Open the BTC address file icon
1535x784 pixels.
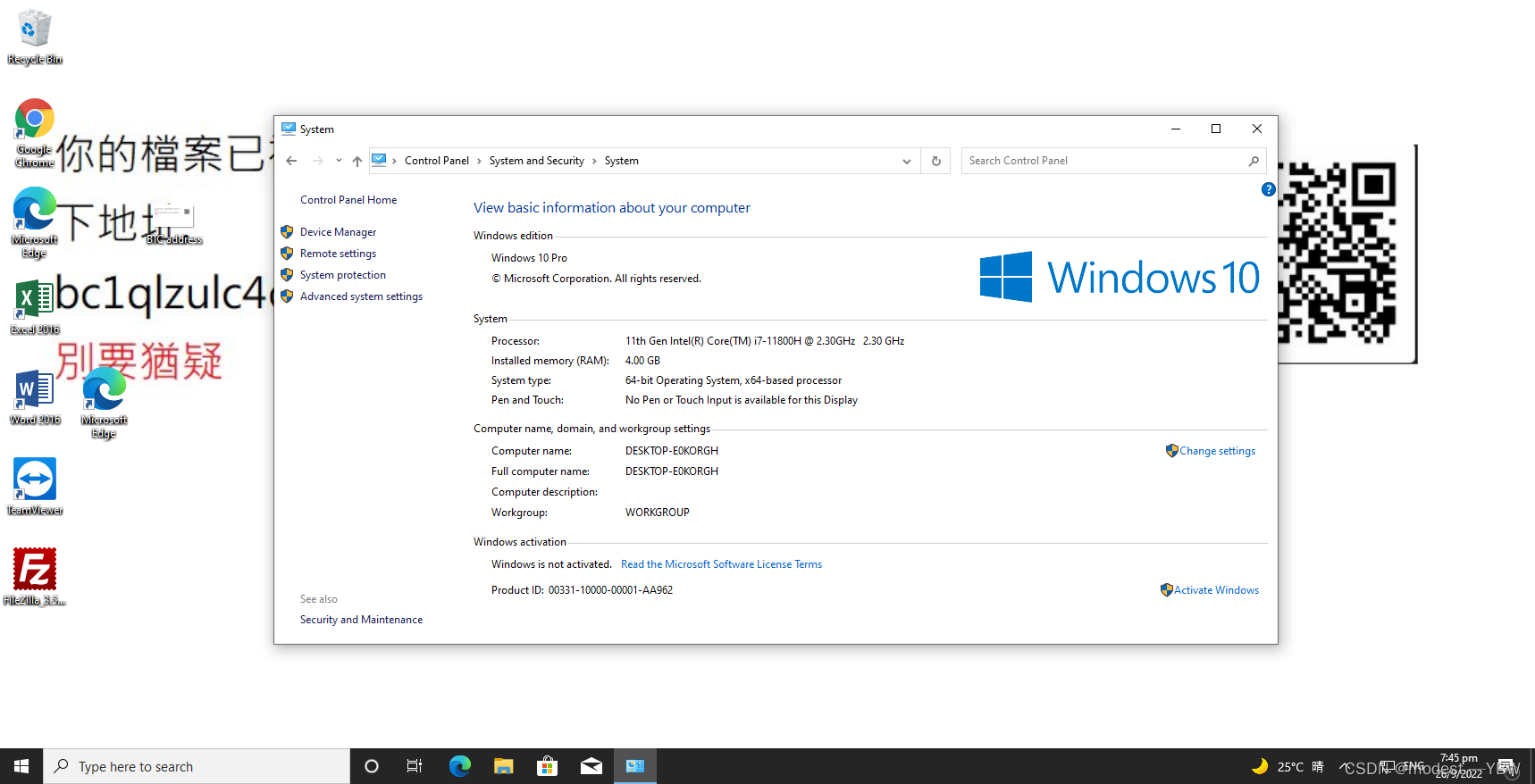(x=174, y=223)
